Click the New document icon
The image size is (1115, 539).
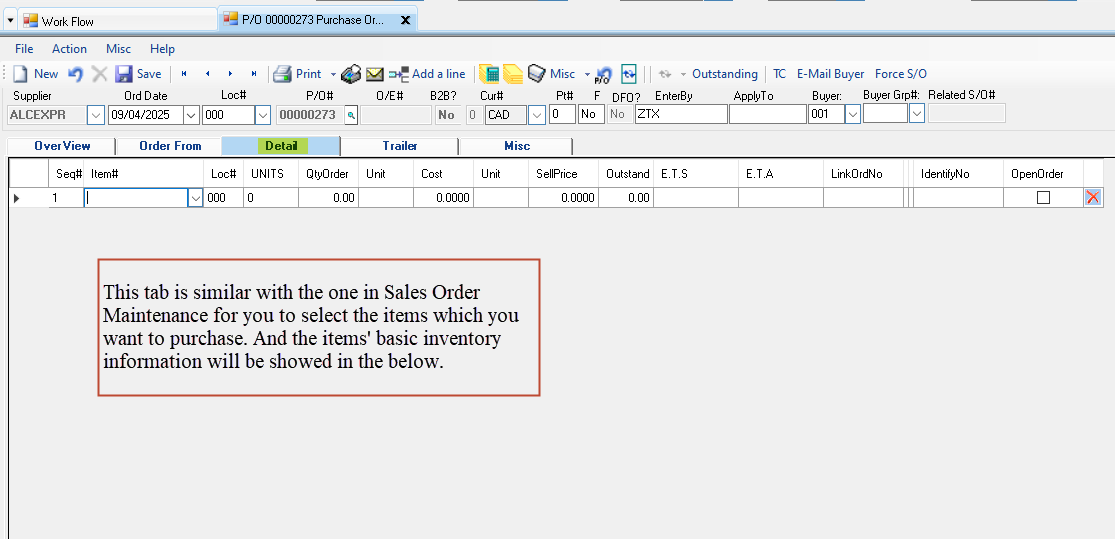coord(21,74)
